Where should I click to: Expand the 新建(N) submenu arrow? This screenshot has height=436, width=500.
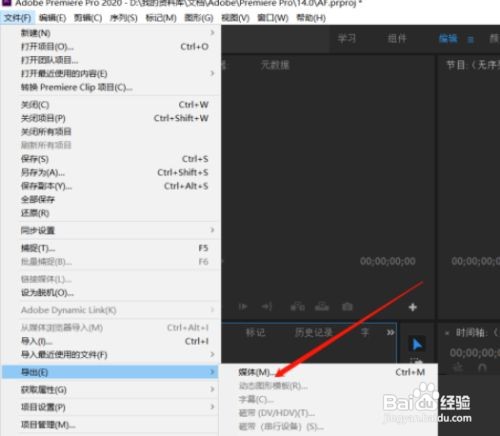212,33
